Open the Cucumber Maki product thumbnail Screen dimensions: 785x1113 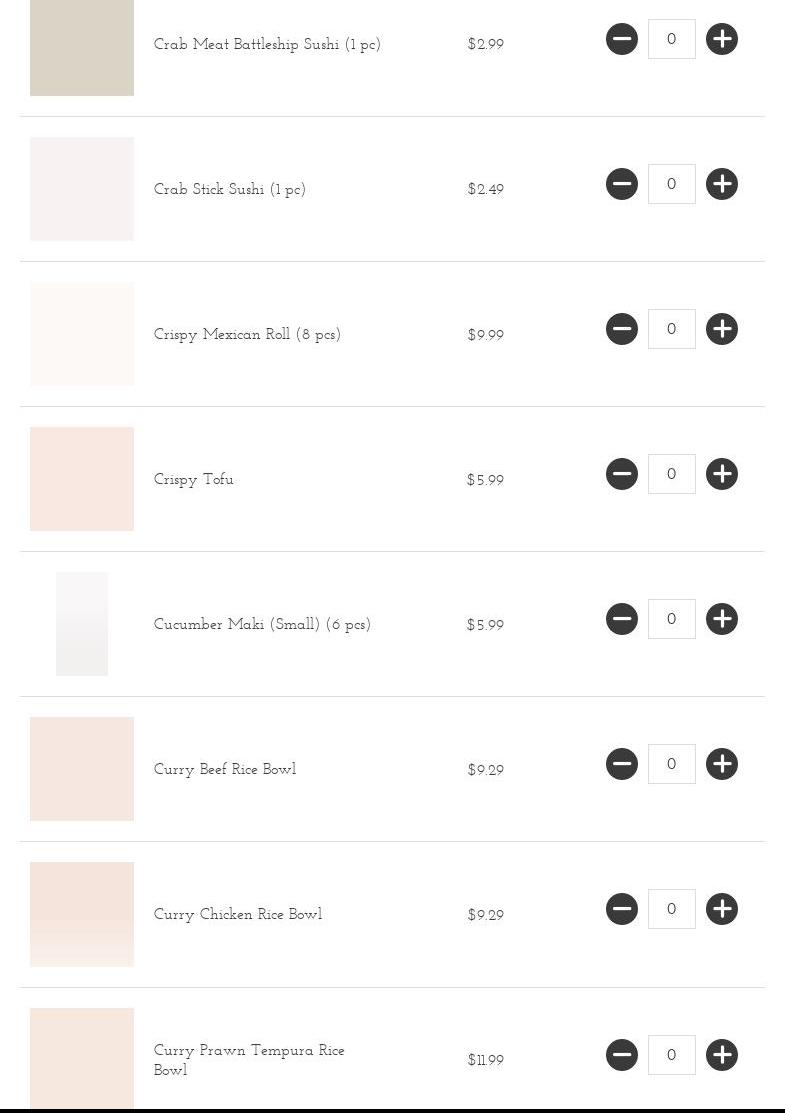coord(82,624)
